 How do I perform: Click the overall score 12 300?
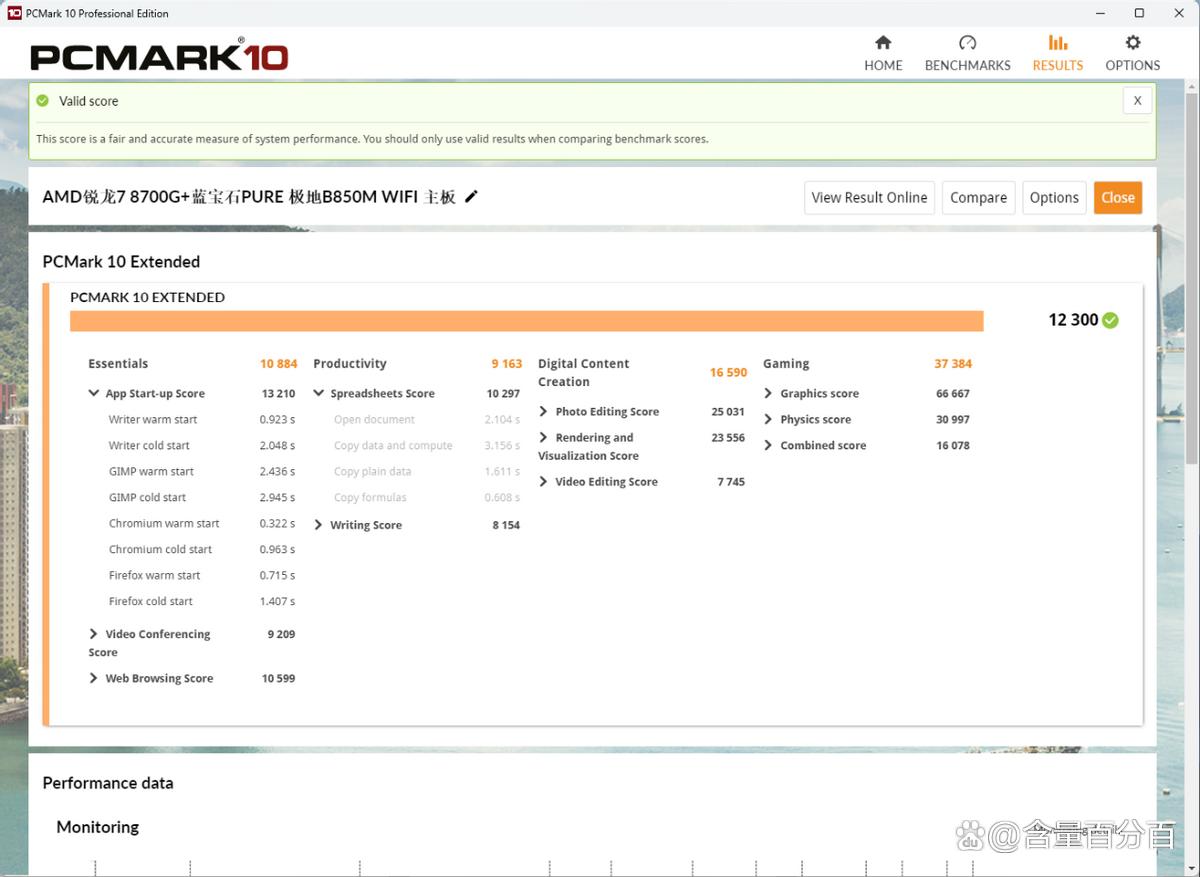point(1073,320)
